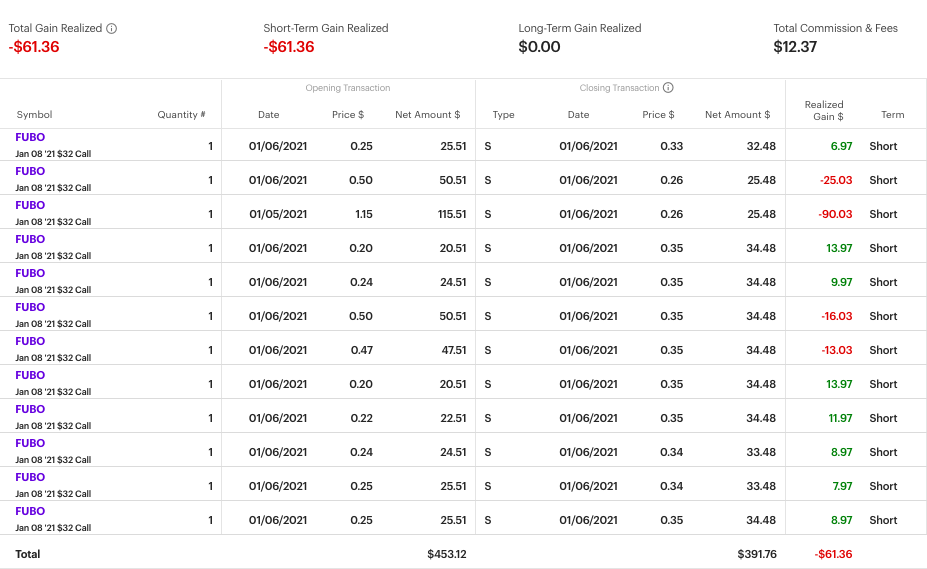Sort by the Quantity # column header

[x=181, y=115]
